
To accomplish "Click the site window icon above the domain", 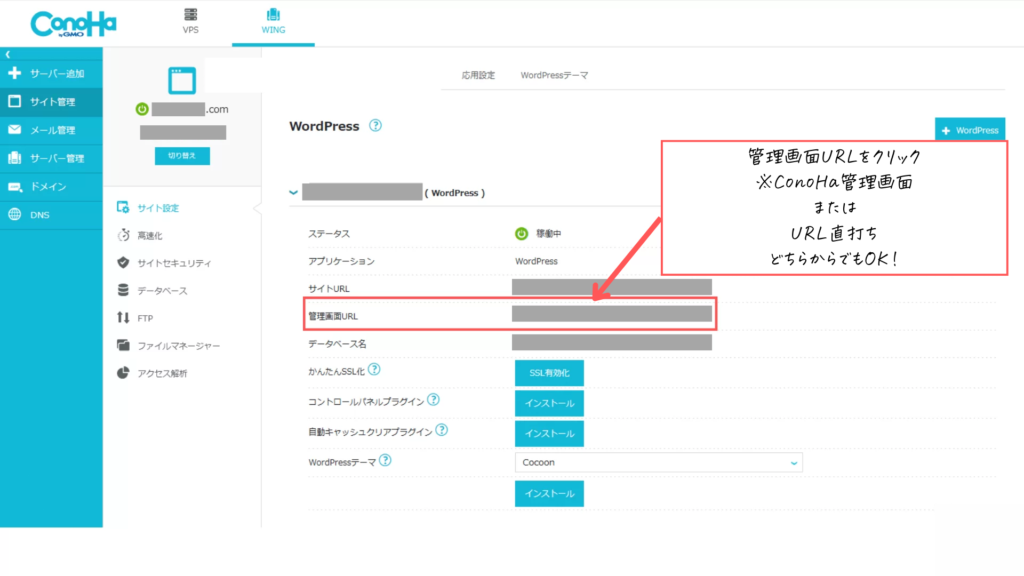I will pos(182,80).
